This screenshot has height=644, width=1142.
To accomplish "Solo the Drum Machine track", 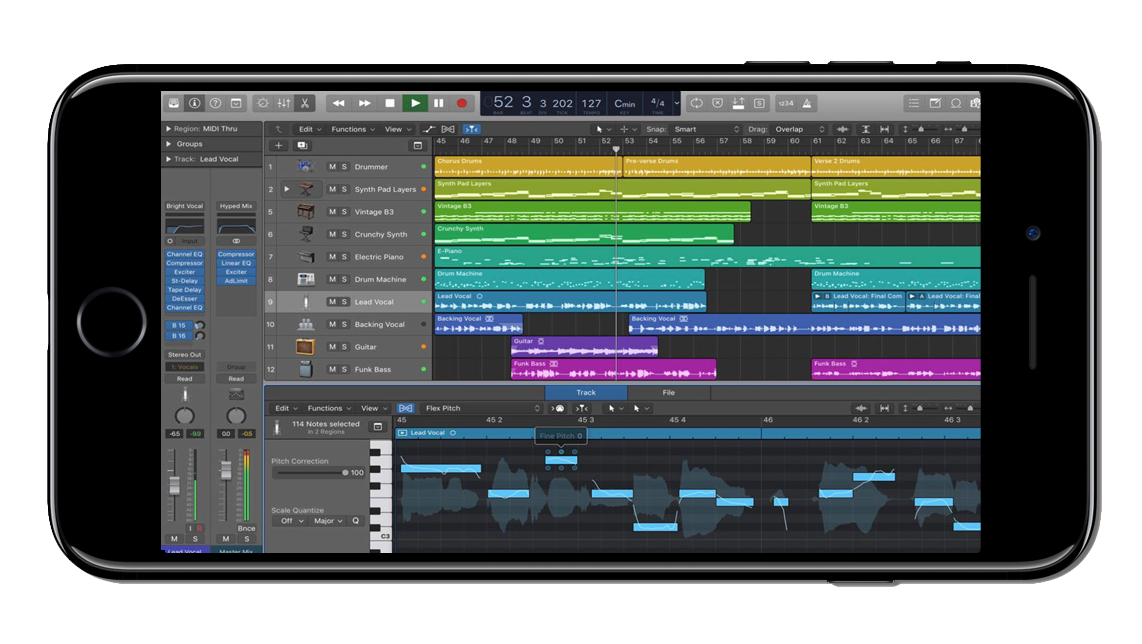I will click(x=344, y=280).
